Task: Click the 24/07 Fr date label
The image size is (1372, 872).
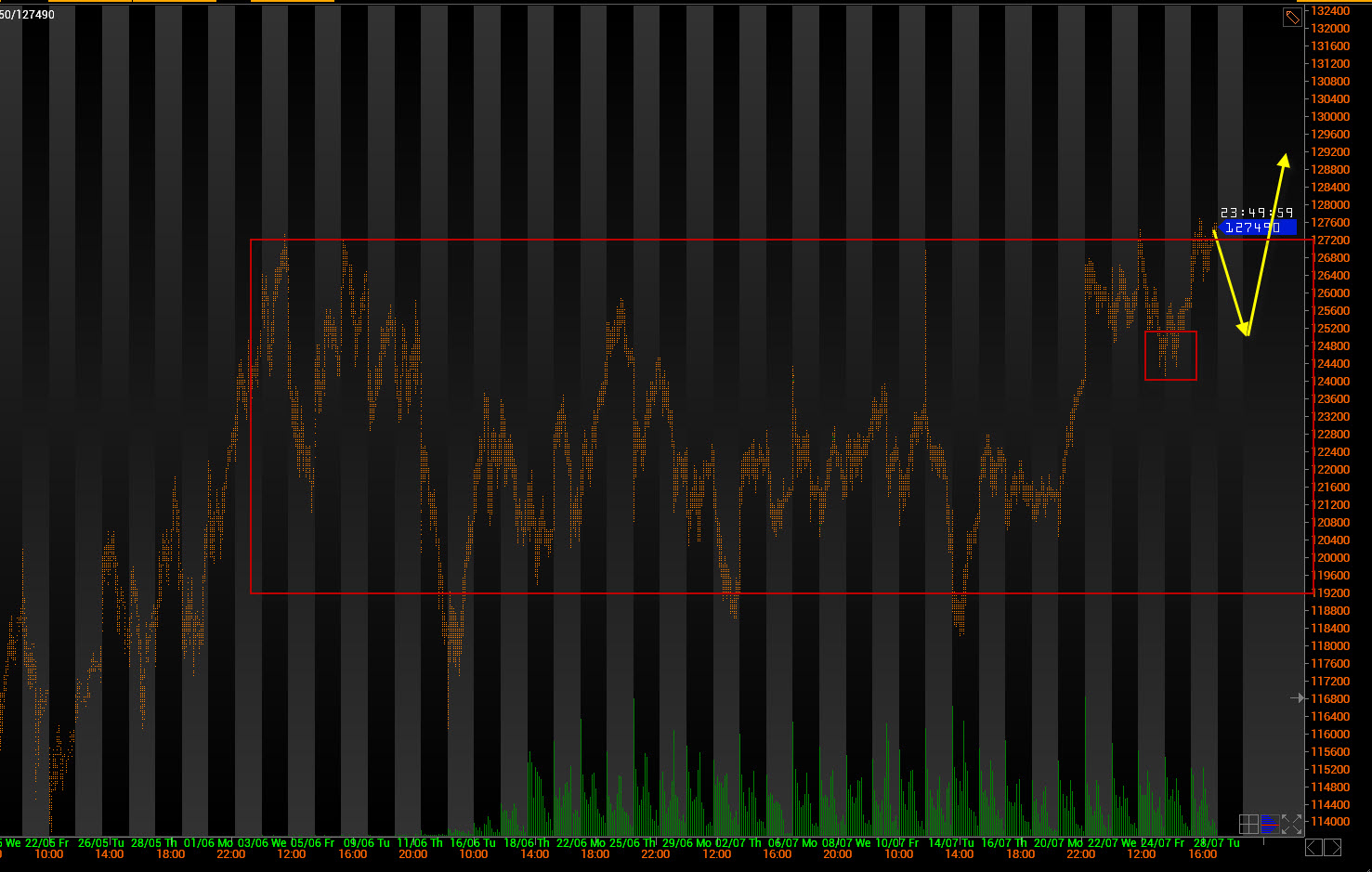Action: pos(1163,843)
